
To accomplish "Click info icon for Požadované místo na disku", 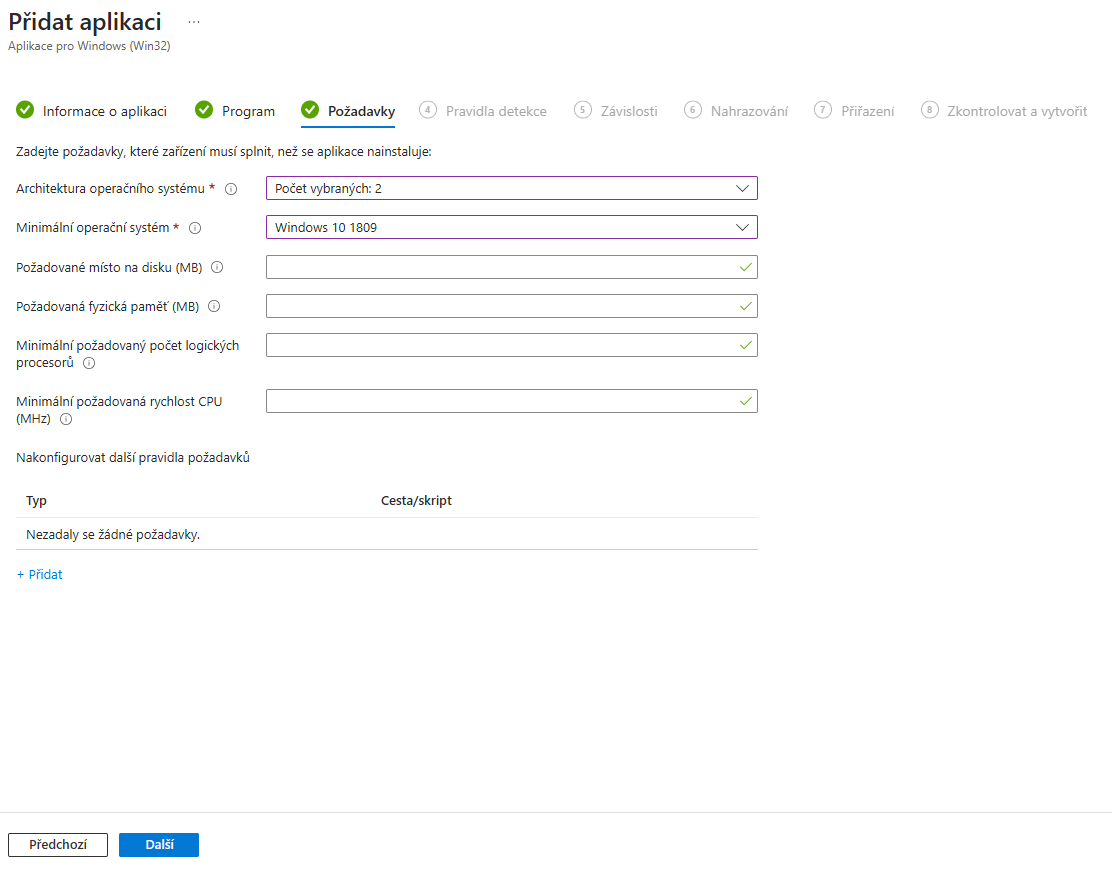I will [x=218, y=267].
